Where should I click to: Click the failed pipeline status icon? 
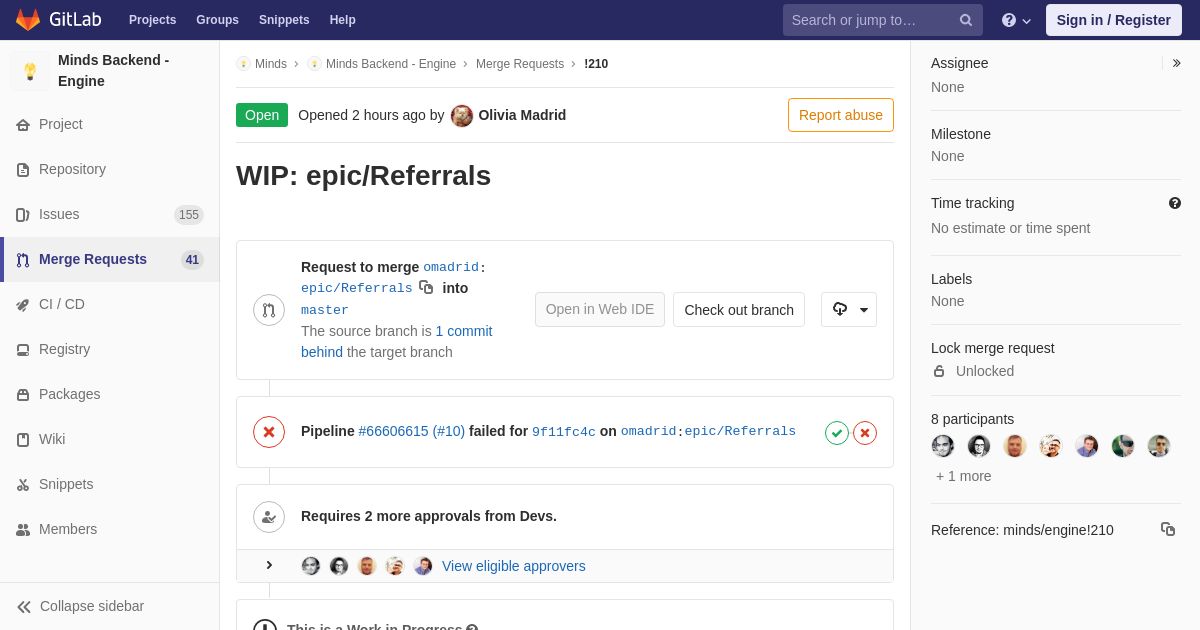[x=269, y=432]
